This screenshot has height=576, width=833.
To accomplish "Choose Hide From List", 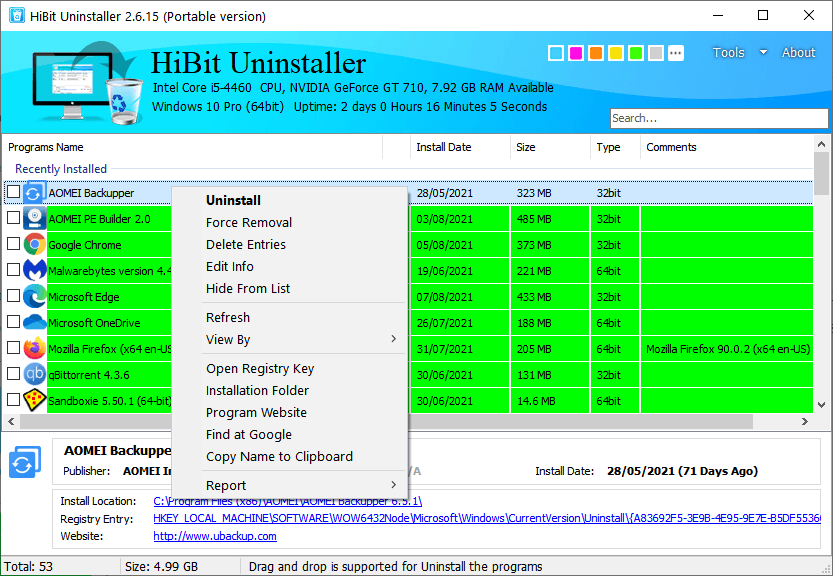I will click(290, 289).
